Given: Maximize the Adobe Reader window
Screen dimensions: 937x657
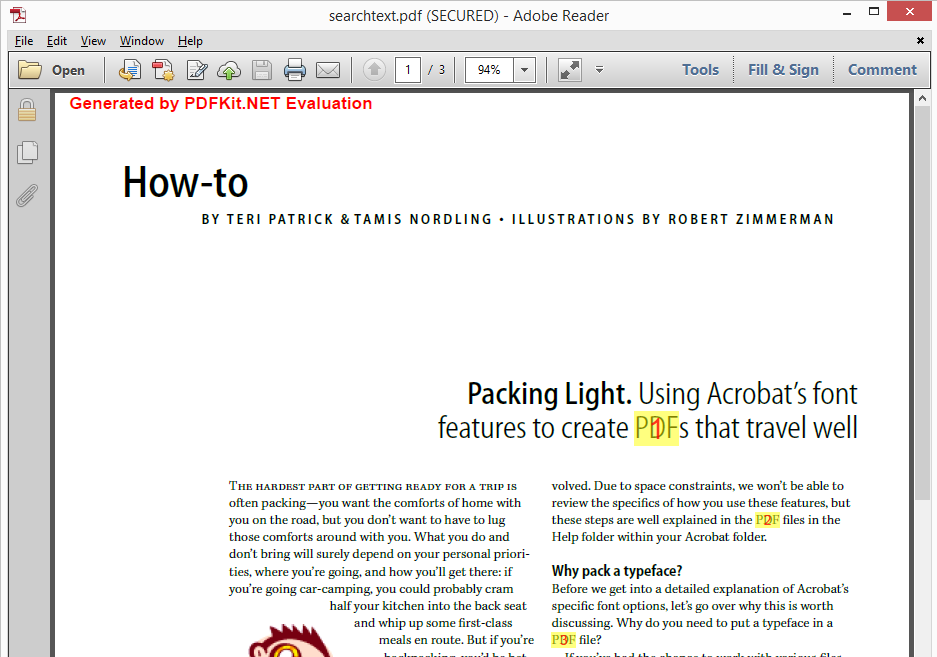Looking at the screenshot, I should 874,12.
